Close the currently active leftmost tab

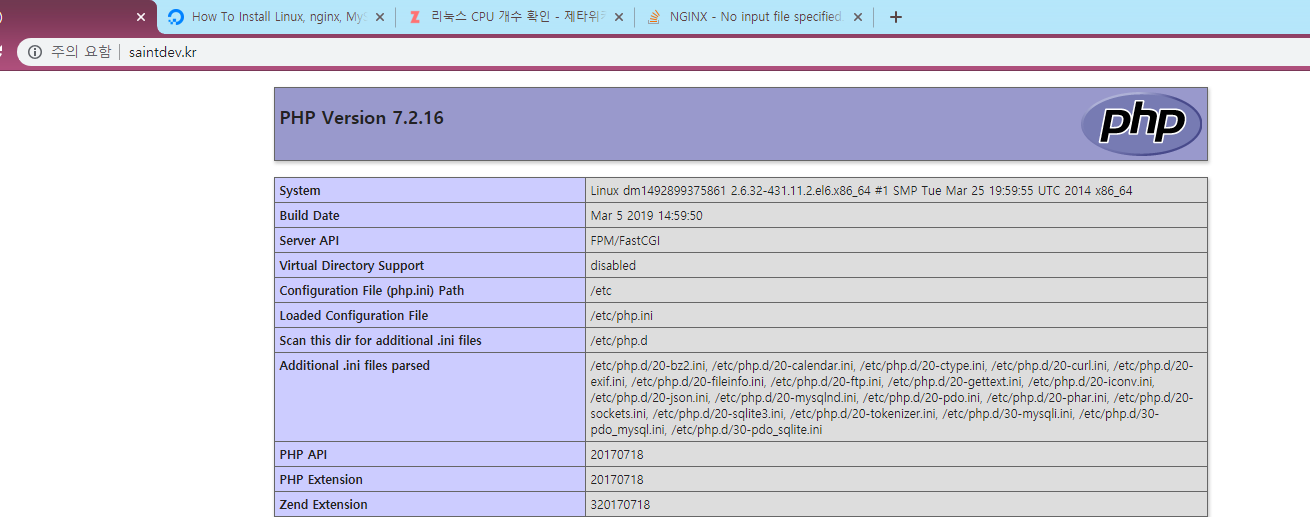pos(141,17)
